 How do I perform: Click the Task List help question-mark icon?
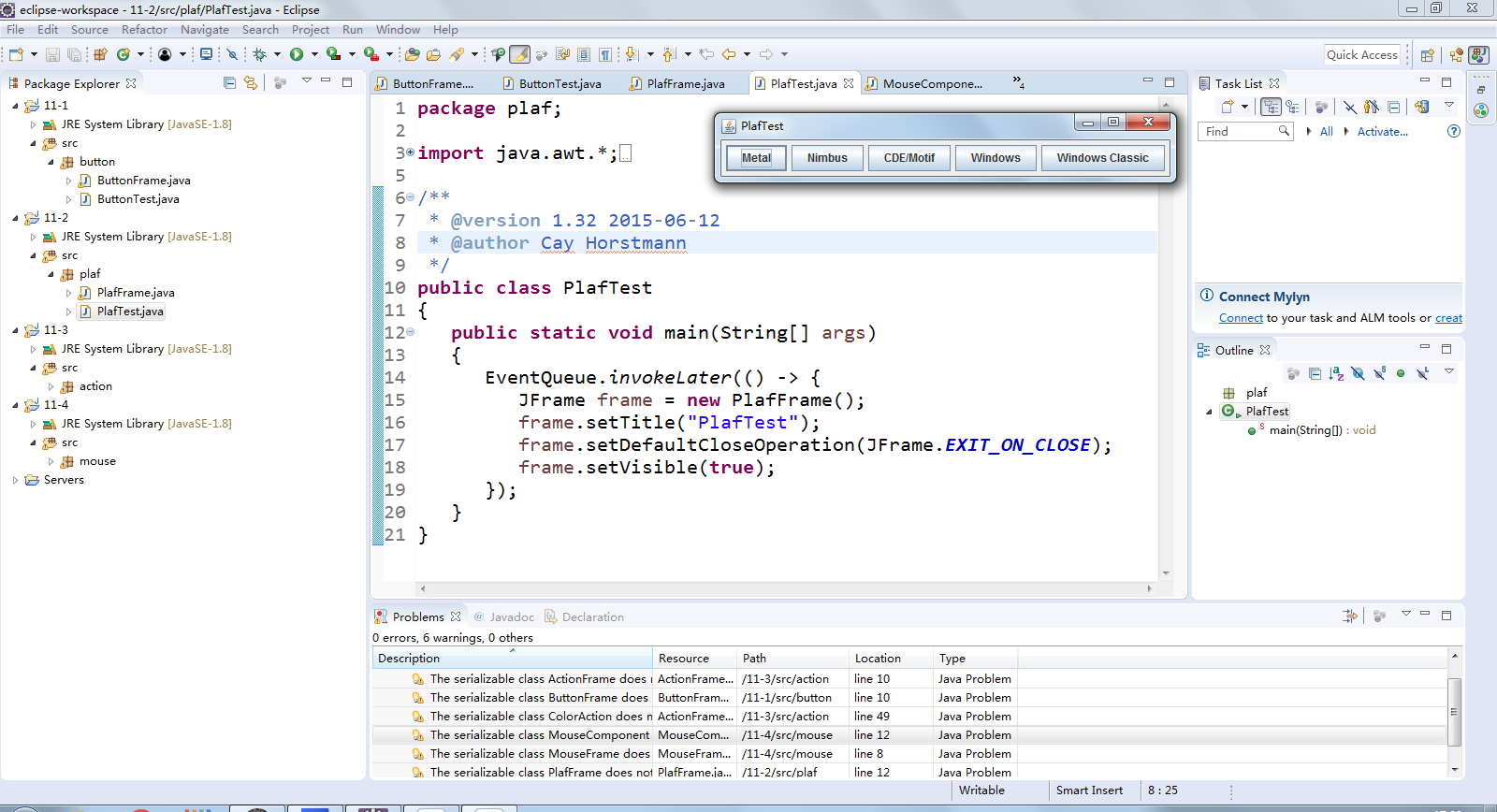(x=1453, y=131)
